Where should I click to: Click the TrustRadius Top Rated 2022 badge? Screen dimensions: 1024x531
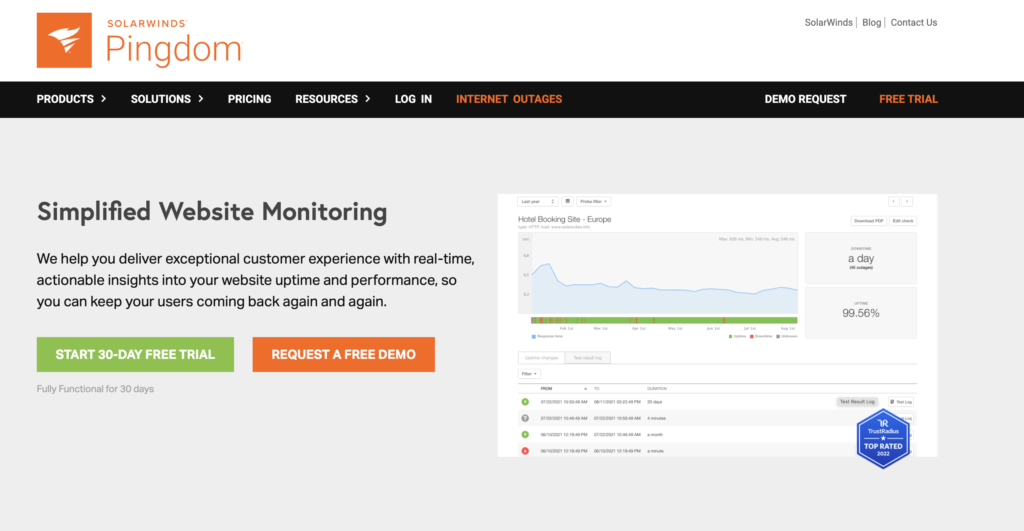[883, 437]
